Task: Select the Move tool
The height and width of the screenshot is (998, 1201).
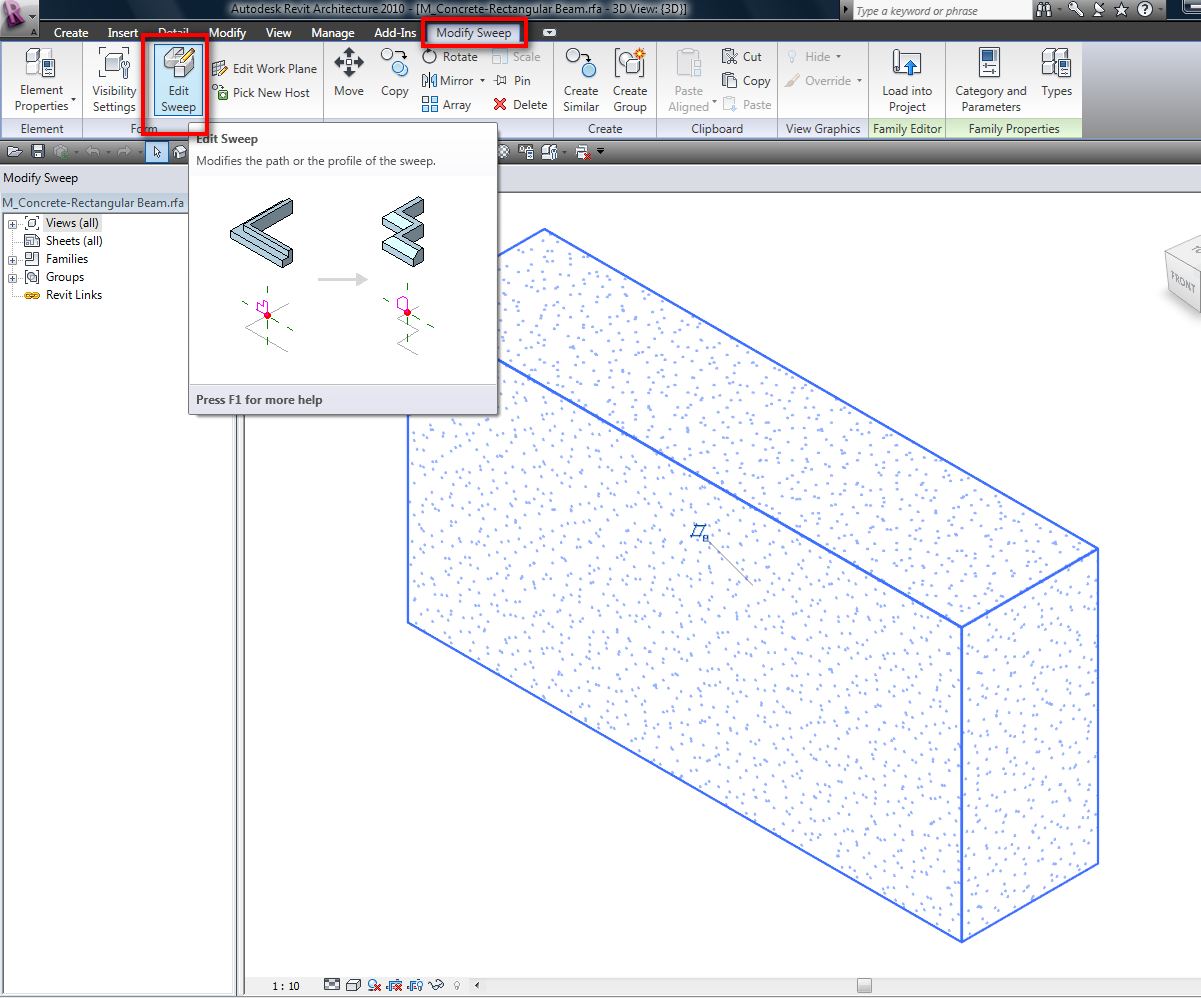Action: click(349, 72)
